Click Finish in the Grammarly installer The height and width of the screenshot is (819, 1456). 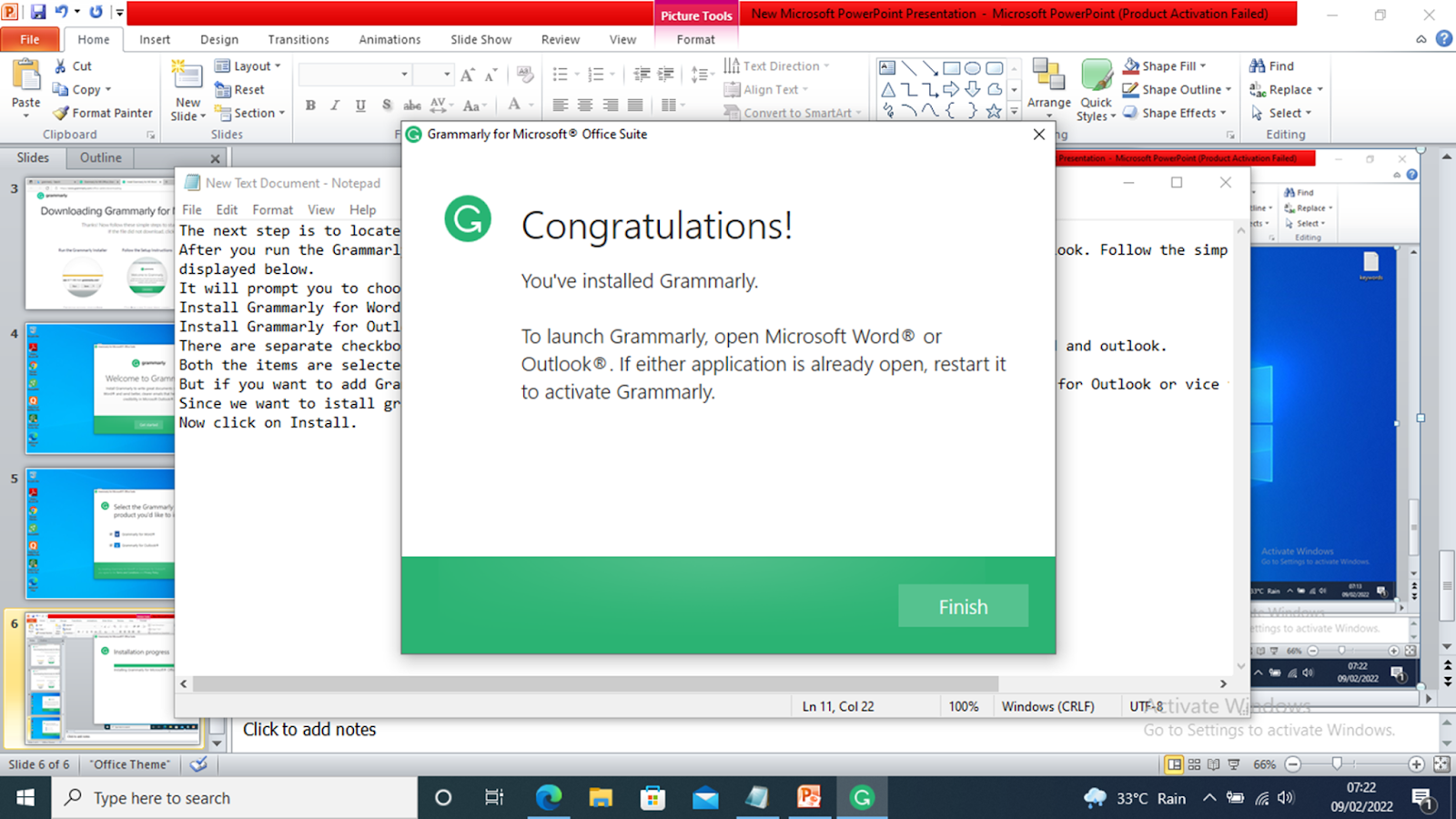(x=963, y=606)
